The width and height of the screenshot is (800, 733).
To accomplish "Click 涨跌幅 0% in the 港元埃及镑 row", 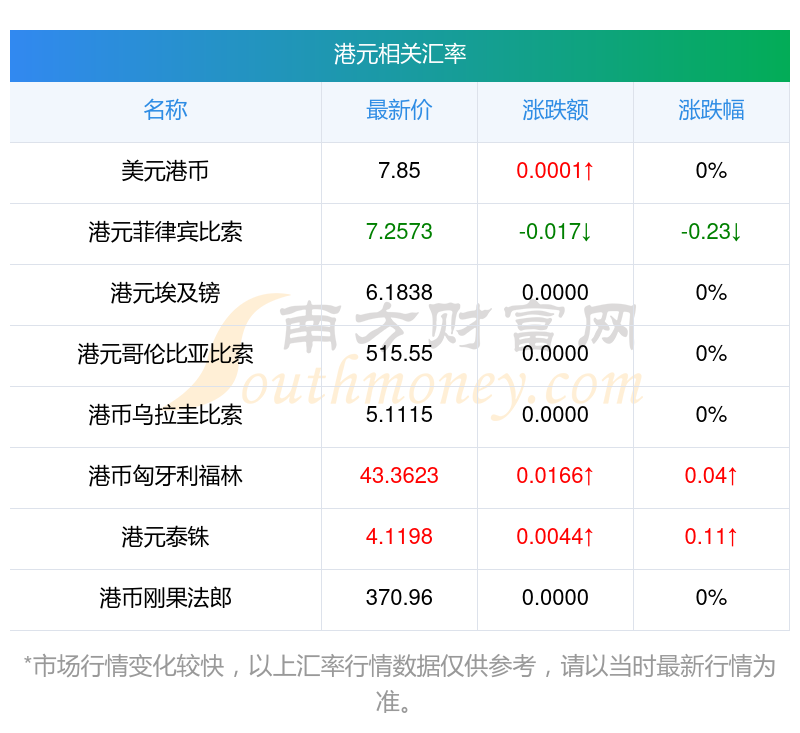I will (711, 293).
